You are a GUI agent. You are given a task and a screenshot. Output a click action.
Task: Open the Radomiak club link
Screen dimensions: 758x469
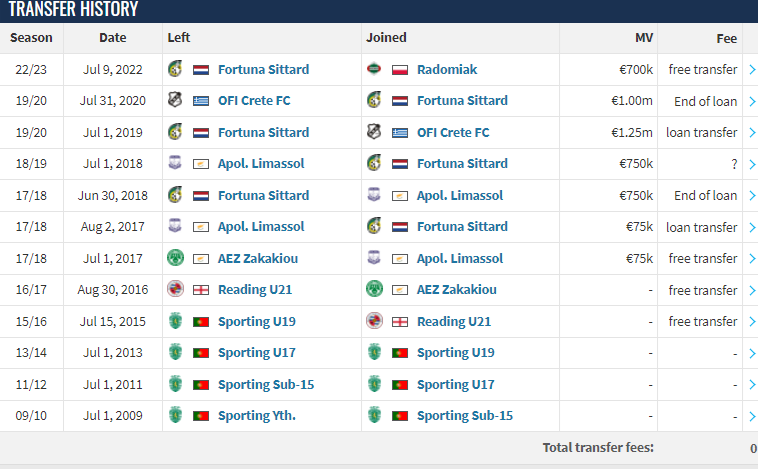point(447,70)
